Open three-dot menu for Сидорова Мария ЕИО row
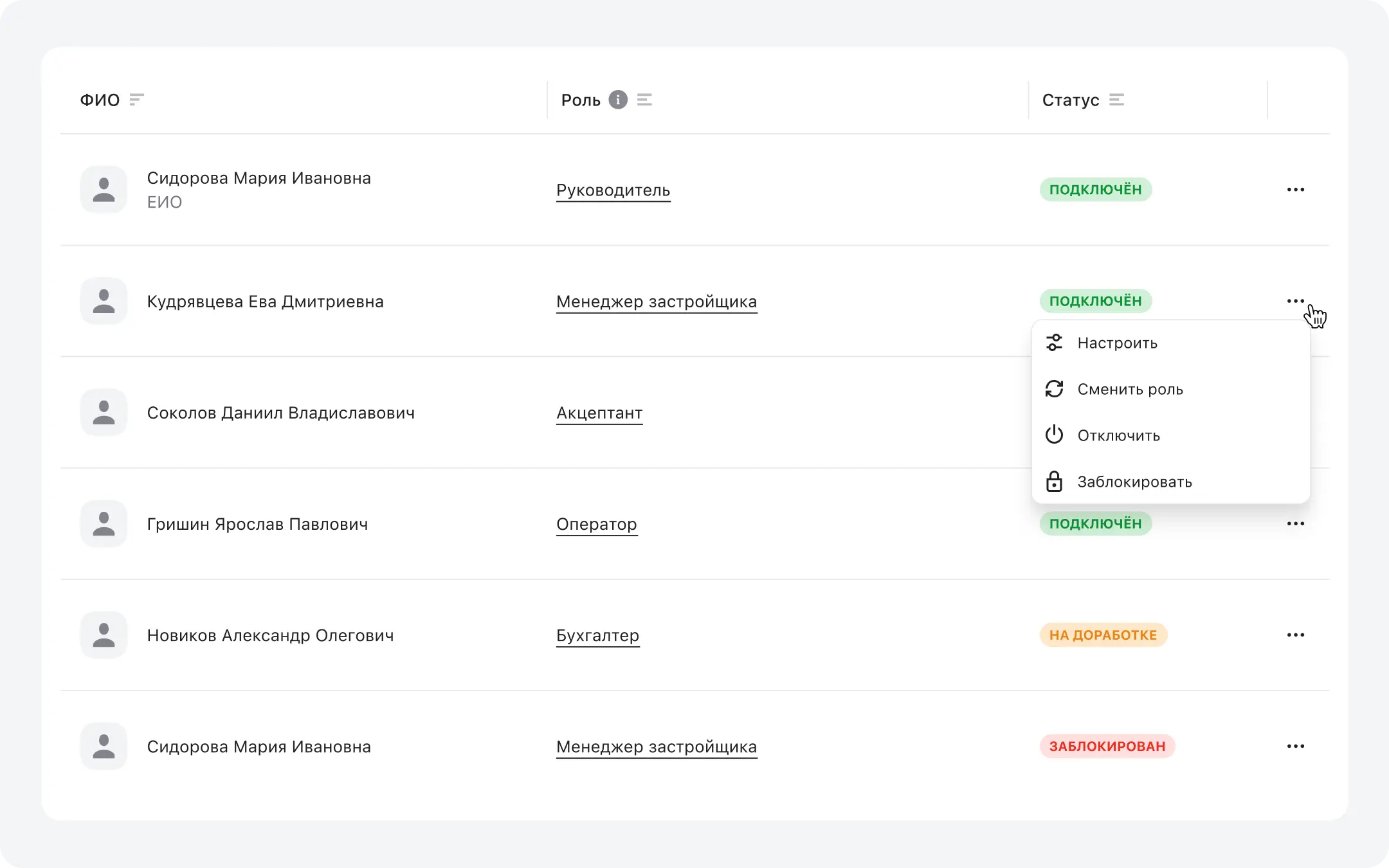Viewport: 1389px width, 868px height. pyautogui.click(x=1295, y=190)
